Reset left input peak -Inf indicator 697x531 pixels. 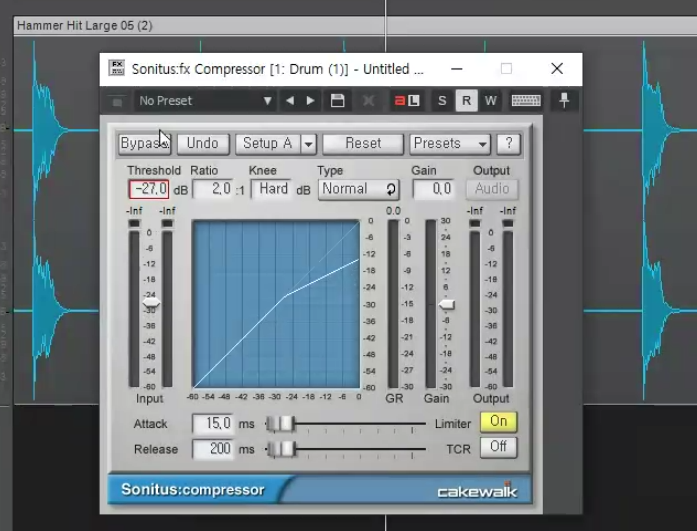pos(134,211)
